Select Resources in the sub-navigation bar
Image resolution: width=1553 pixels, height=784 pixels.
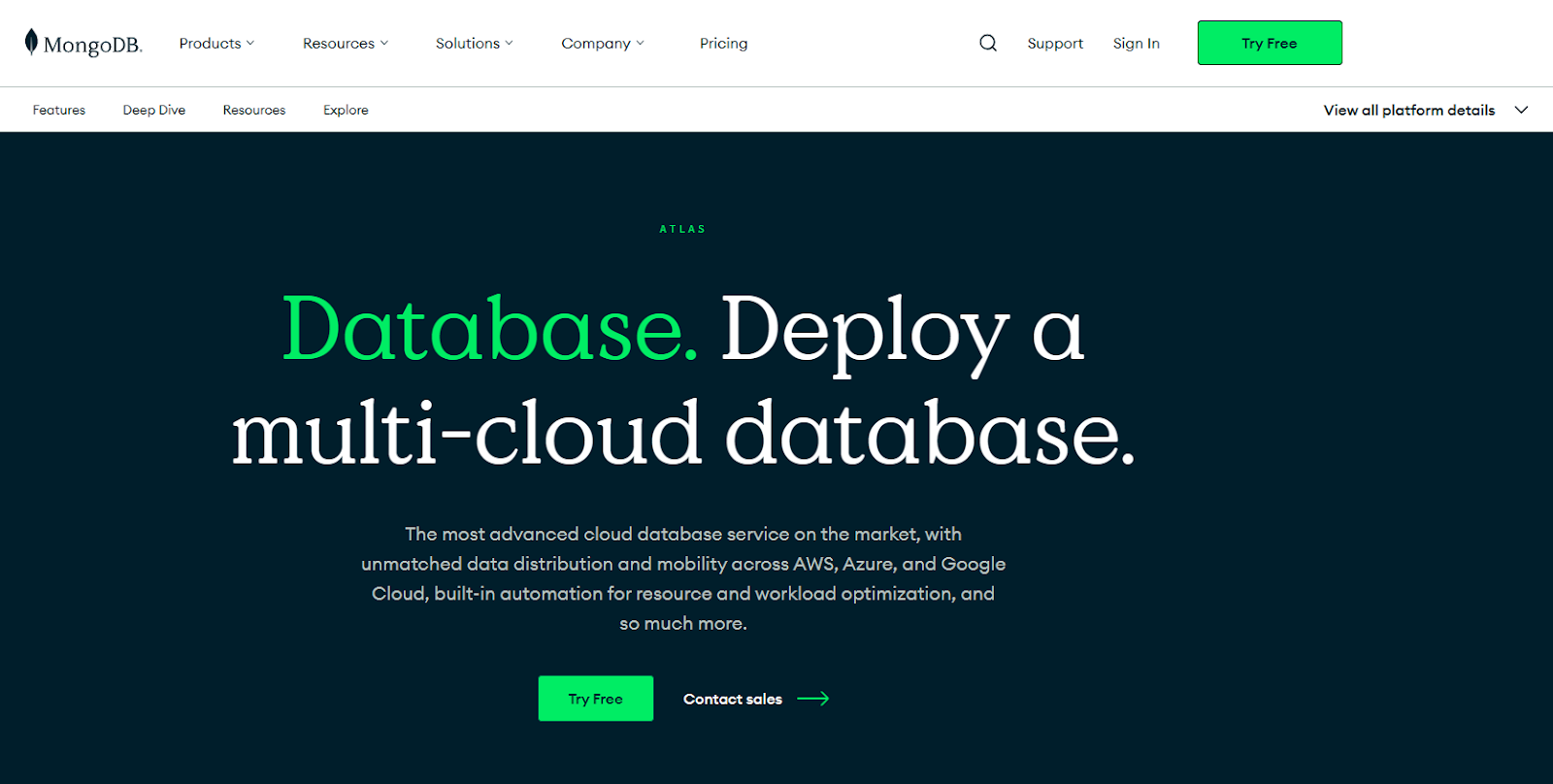pyautogui.click(x=254, y=110)
